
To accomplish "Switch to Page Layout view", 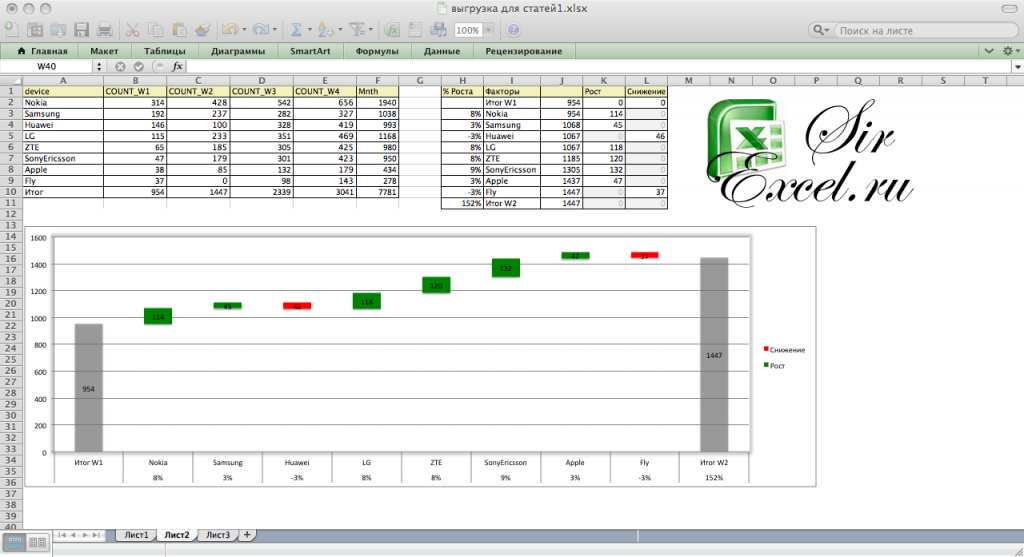I will [x=37, y=542].
